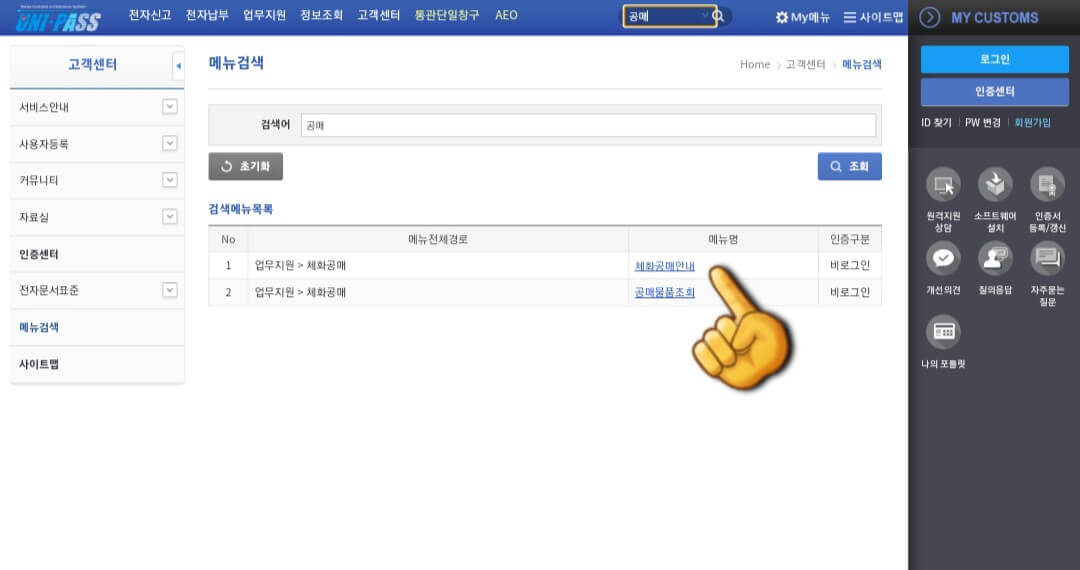This screenshot has height=570, width=1080.
Task: Collapse the 고객센터 sidebar arrow
Action: pos(178,66)
